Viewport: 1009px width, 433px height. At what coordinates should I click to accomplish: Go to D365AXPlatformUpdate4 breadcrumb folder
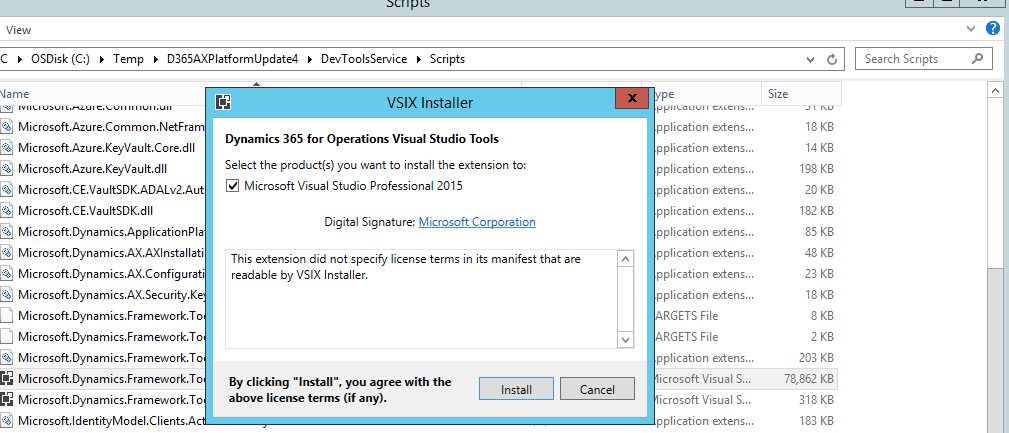232,59
